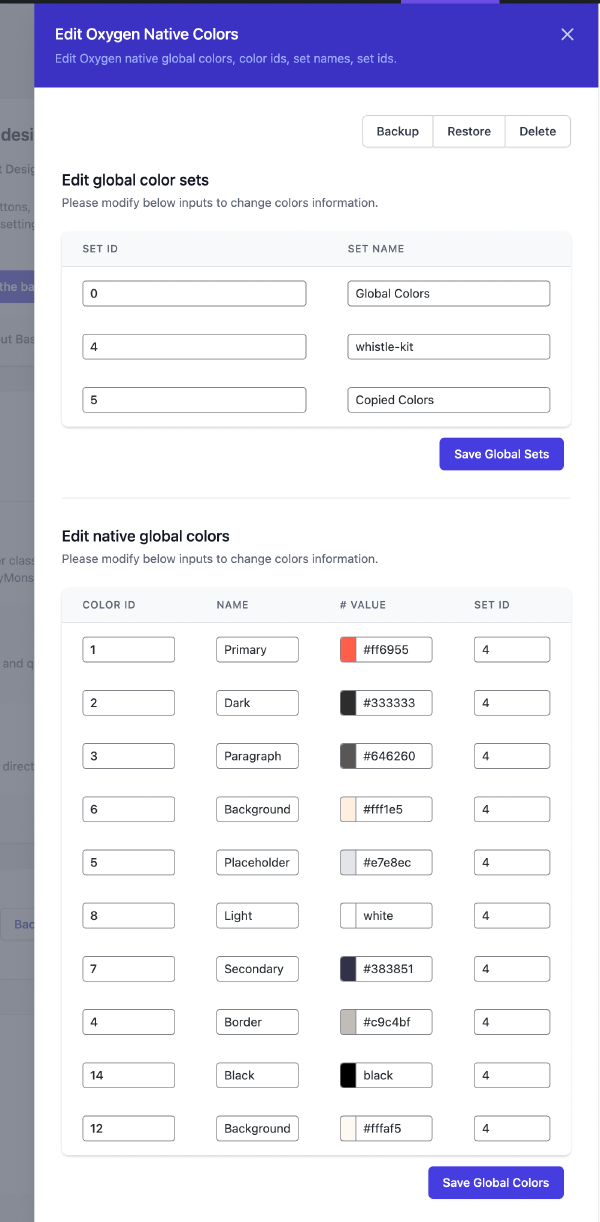
Task: Edit the name field labeled Light
Action: (256, 915)
